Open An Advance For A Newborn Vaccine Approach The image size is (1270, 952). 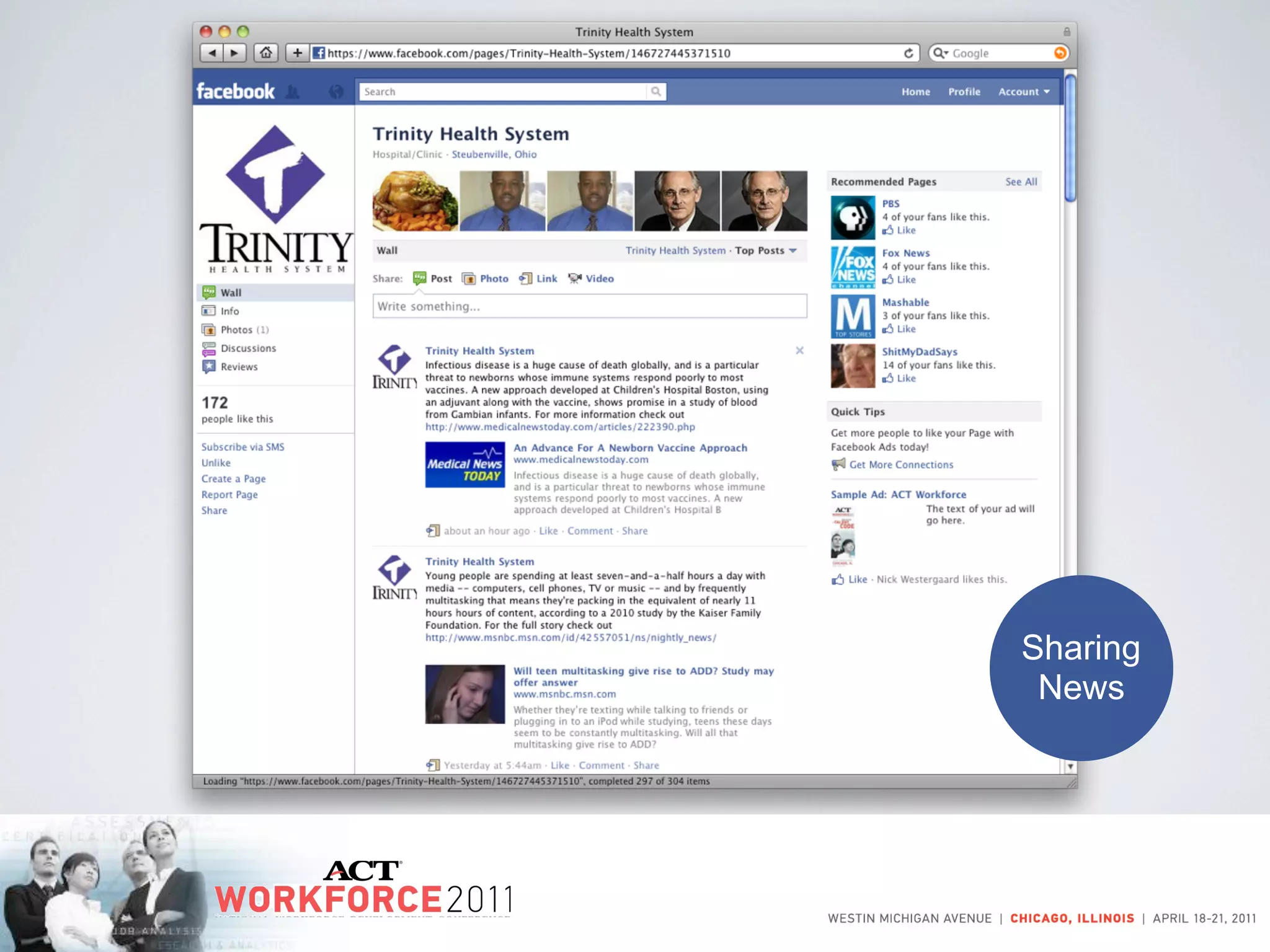(630, 448)
